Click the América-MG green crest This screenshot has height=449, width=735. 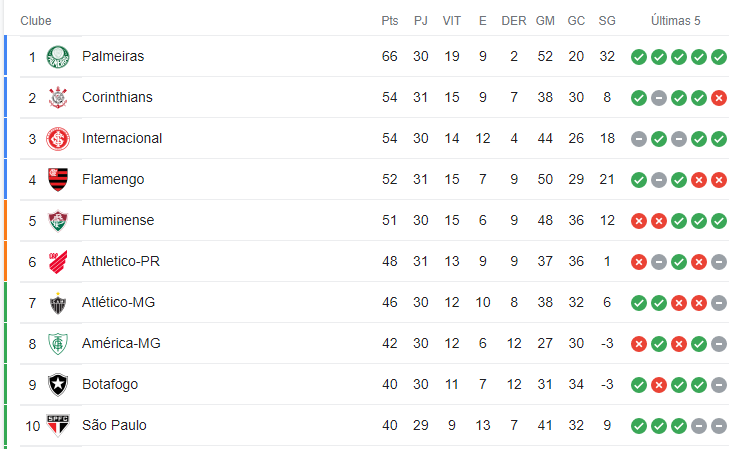58,344
